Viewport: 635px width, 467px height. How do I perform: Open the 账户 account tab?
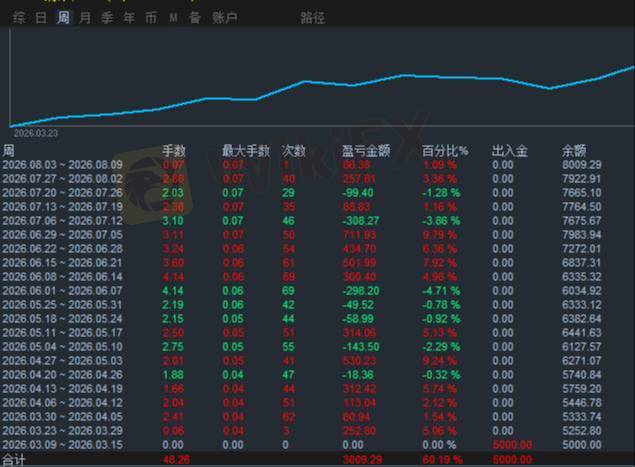click(x=225, y=18)
